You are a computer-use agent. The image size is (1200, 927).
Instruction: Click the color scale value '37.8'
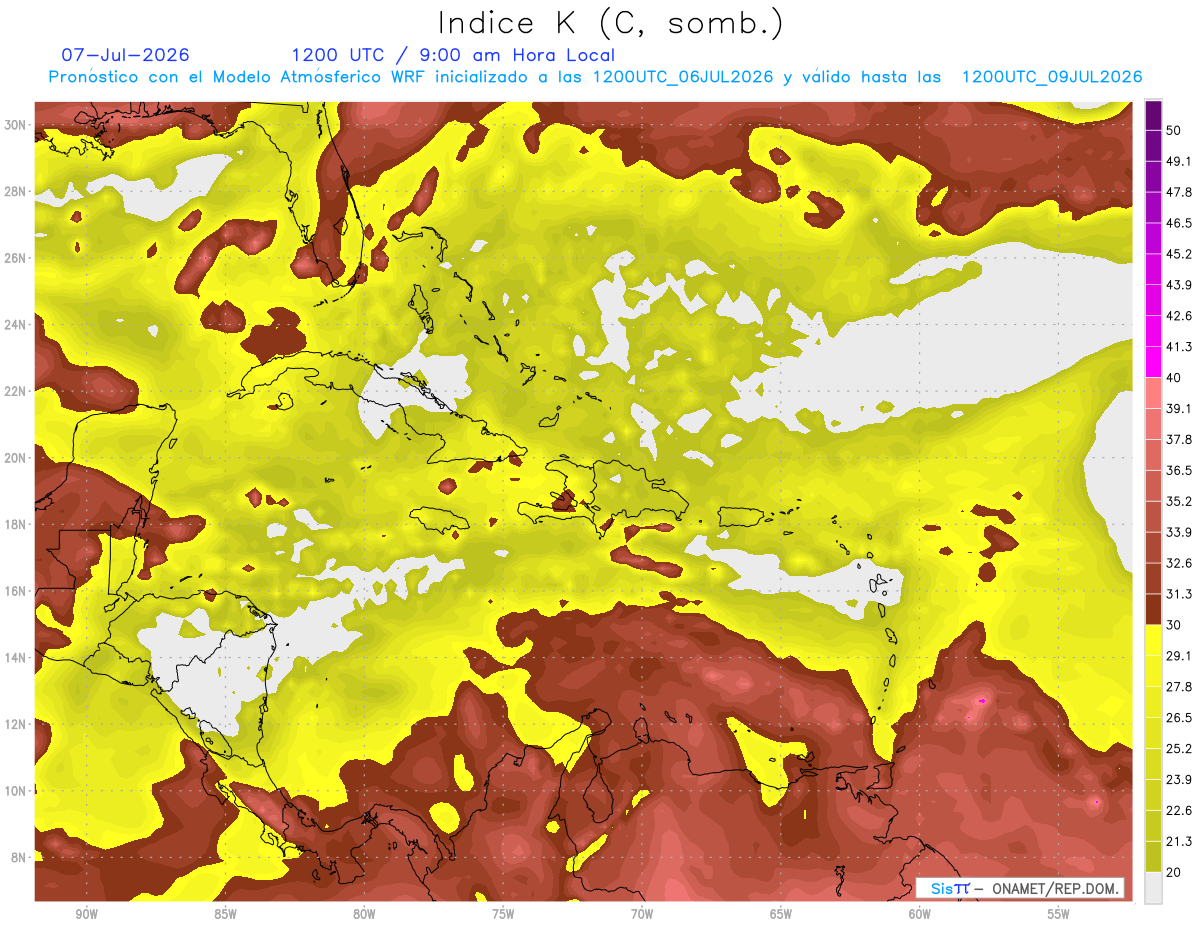[x=1179, y=440]
